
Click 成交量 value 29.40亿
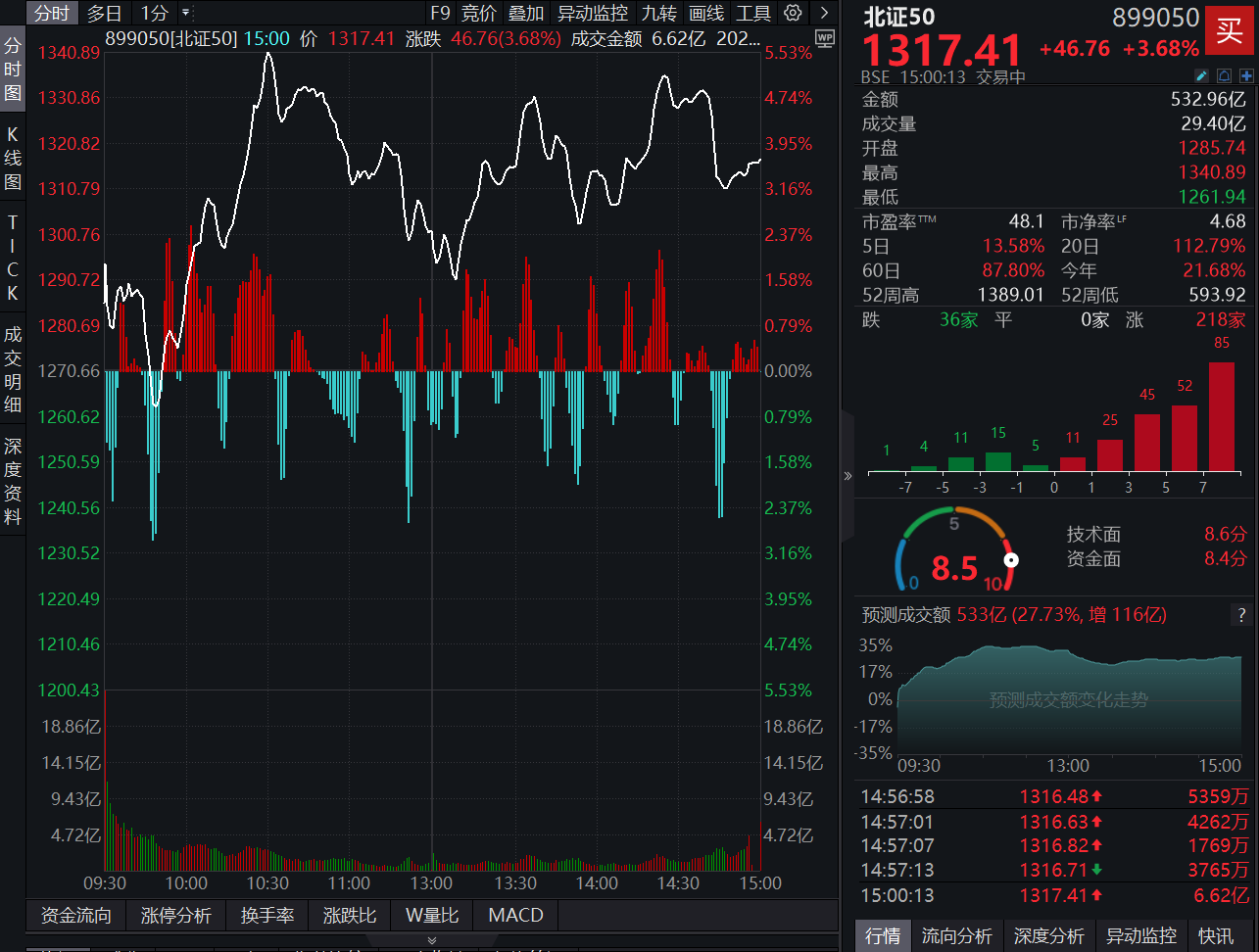coord(1213,123)
